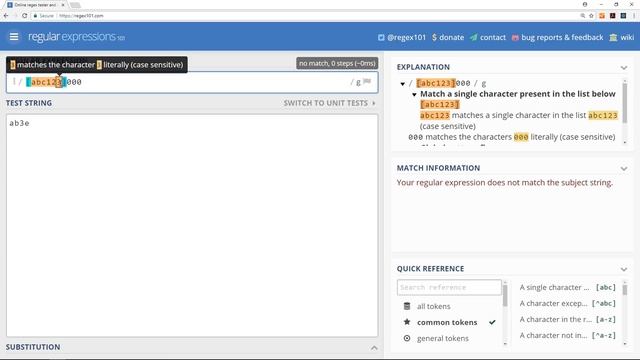Collapse the Quick Reference panel
Screen dimensions: 640x360
pyautogui.click(x=624, y=269)
